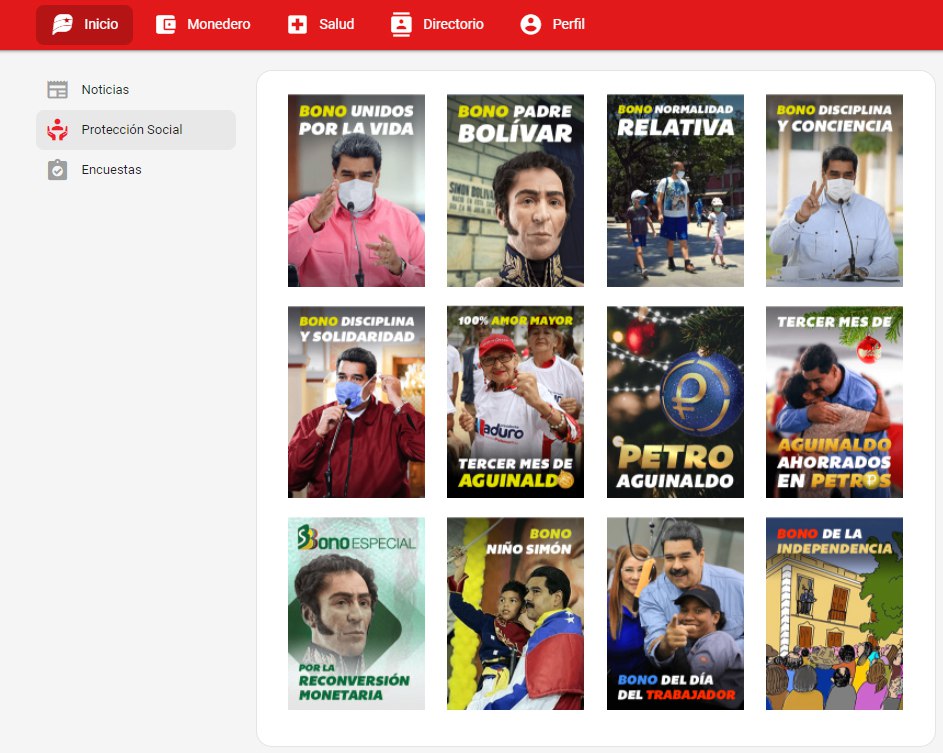This screenshot has width=943, height=753.
Task: Click the Noticias newspaper icon
Action: pos(58,90)
